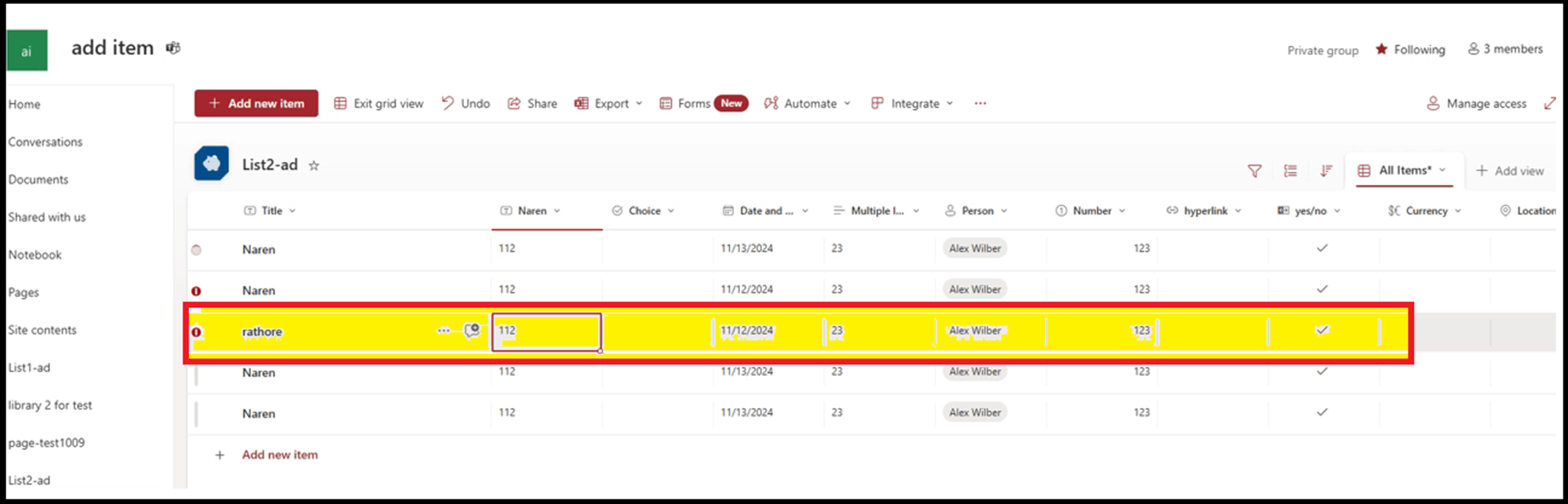Open the Export dropdown
1568x504 pixels.
(x=608, y=103)
